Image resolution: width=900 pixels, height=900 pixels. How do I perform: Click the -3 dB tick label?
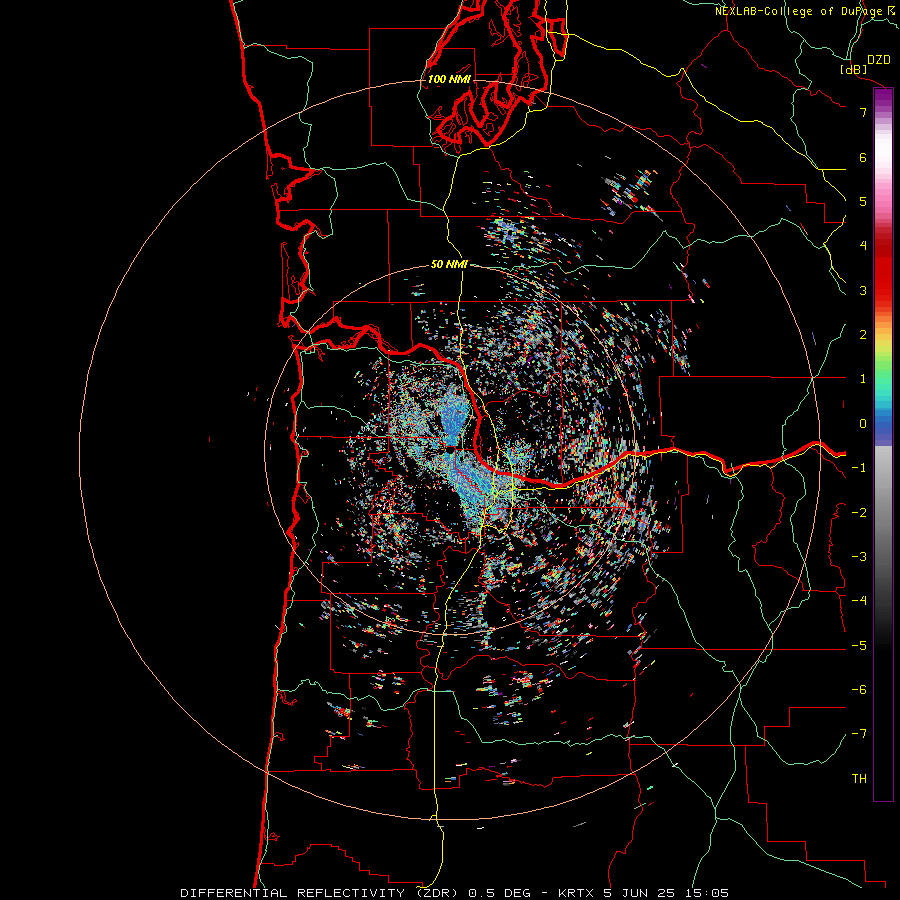[859, 557]
